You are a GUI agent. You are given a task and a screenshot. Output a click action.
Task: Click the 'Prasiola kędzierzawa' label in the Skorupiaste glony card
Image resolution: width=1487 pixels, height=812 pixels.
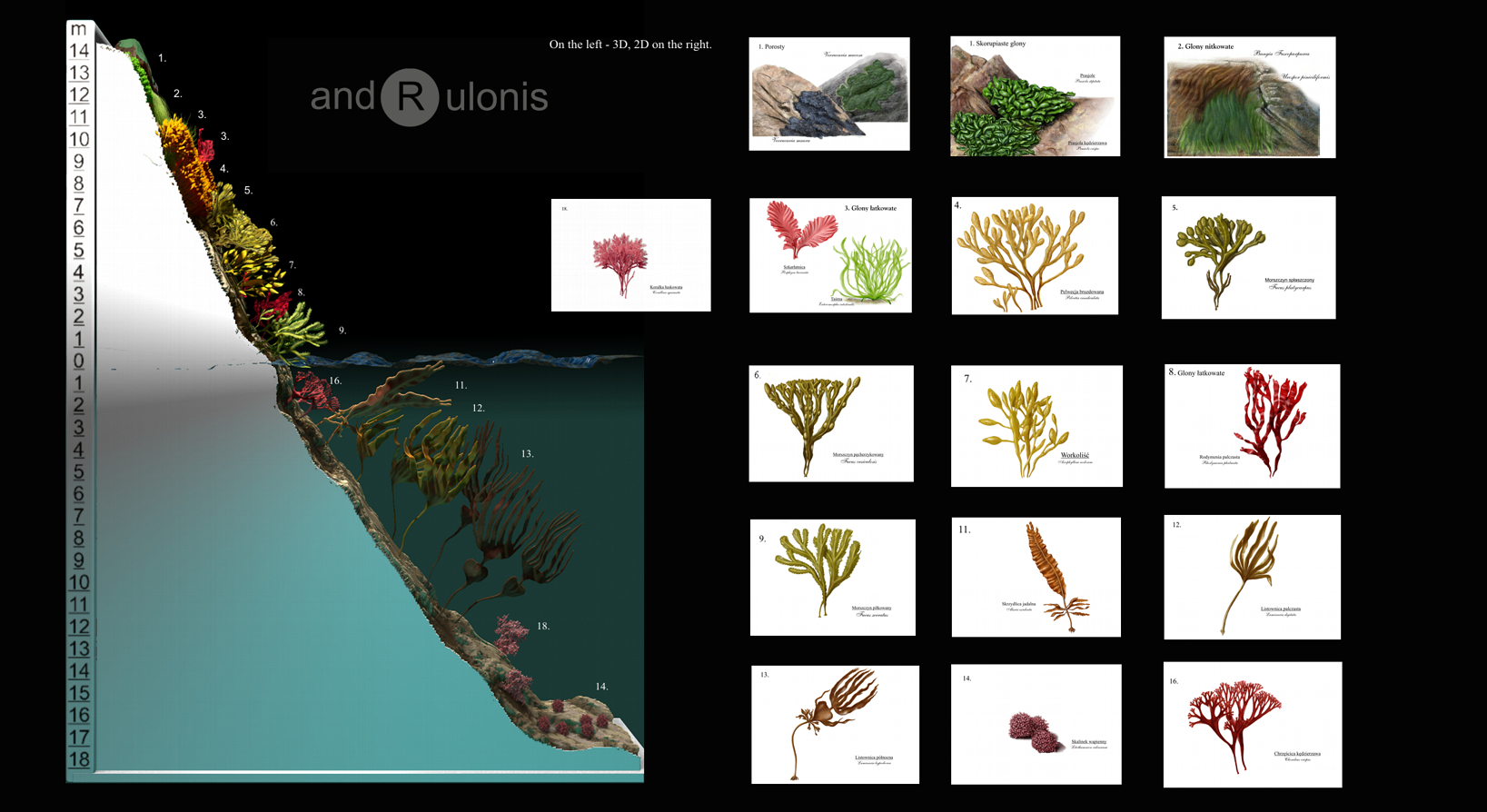1086,143
